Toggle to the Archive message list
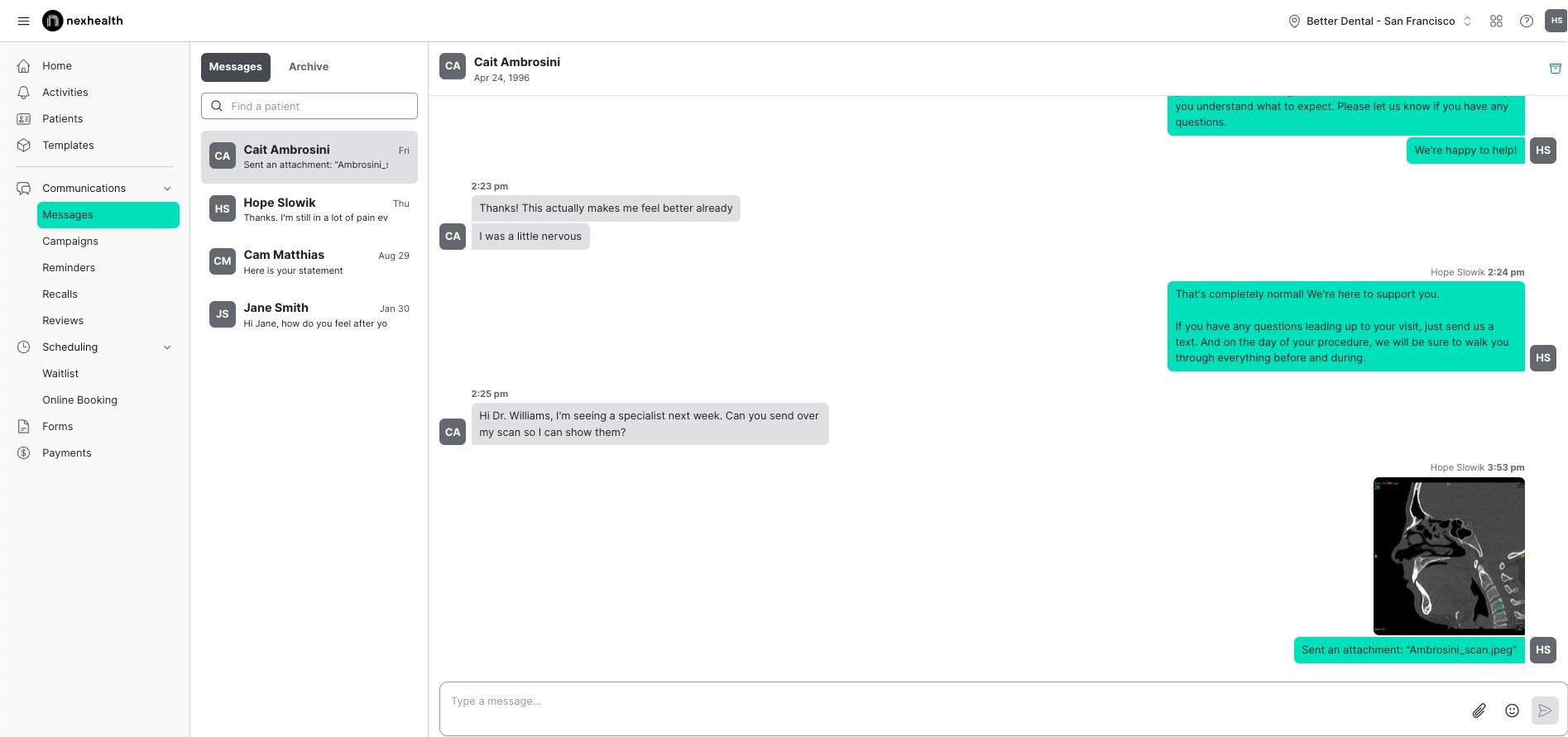The image size is (1568, 737). [309, 66]
